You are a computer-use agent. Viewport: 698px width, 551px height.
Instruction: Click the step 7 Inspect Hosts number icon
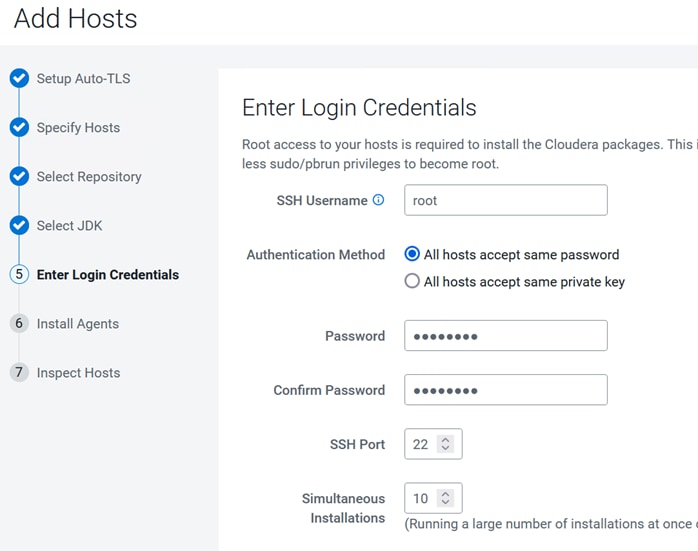[19, 372]
